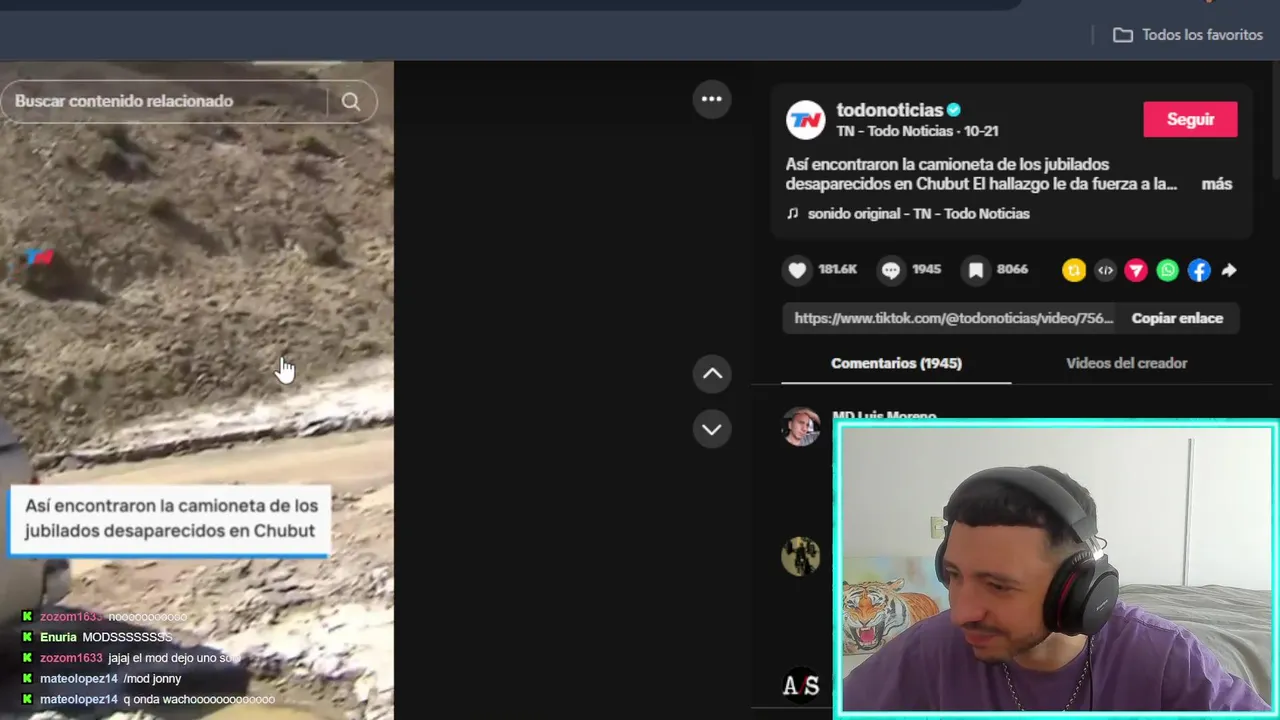Viewport: 1280px width, 720px height.
Task: Click the AS commenter avatar
Action: click(x=800, y=685)
